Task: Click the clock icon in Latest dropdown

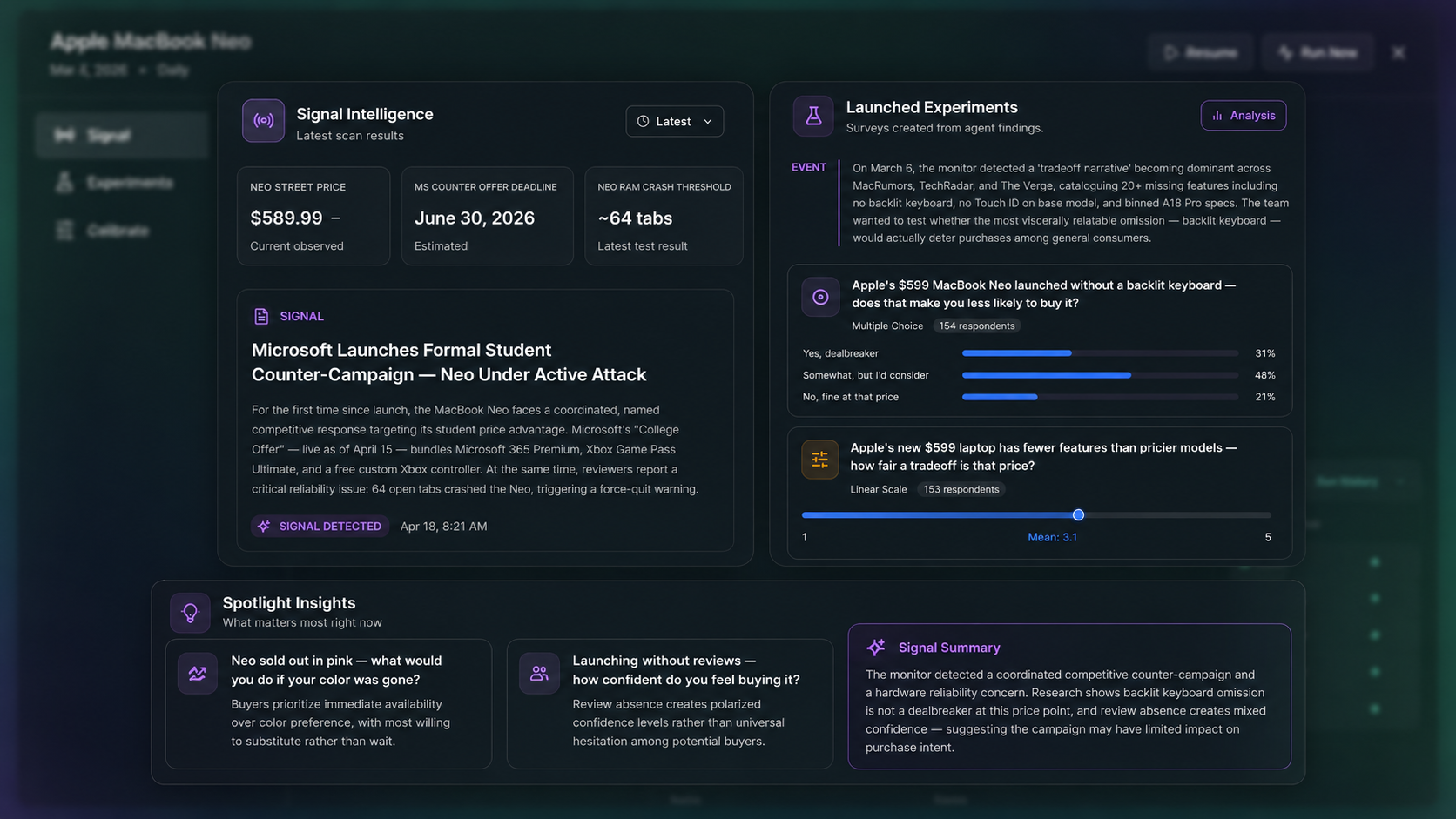Action: coord(643,122)
